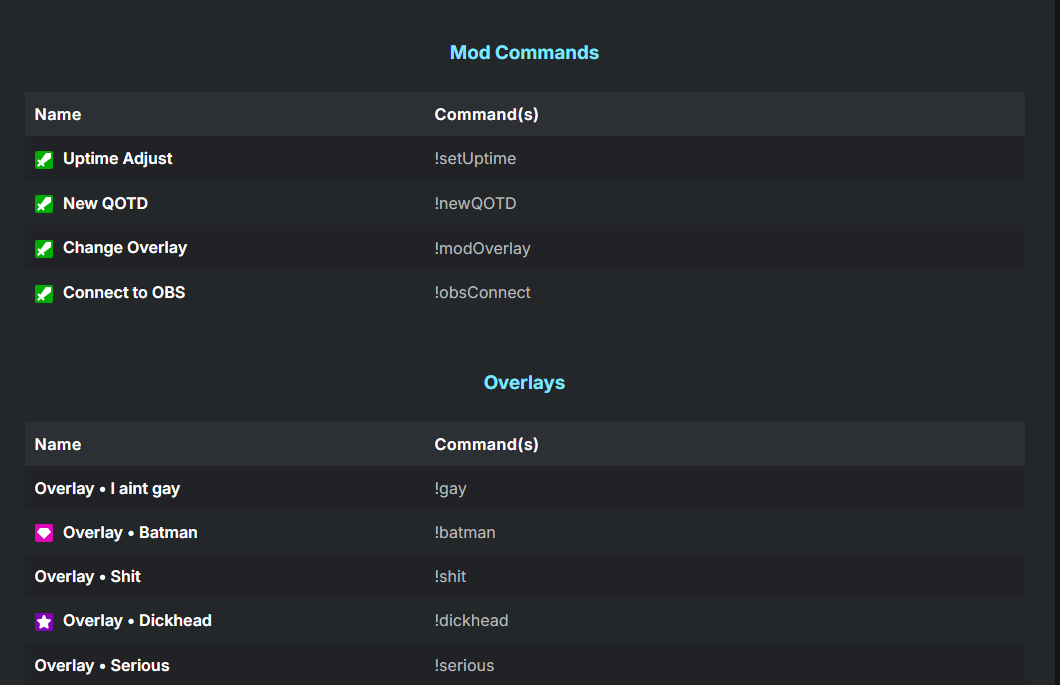1060x685 pixels.
Task: Click the !batman command text
Action: pyautogui.click(x=464, y=533)
